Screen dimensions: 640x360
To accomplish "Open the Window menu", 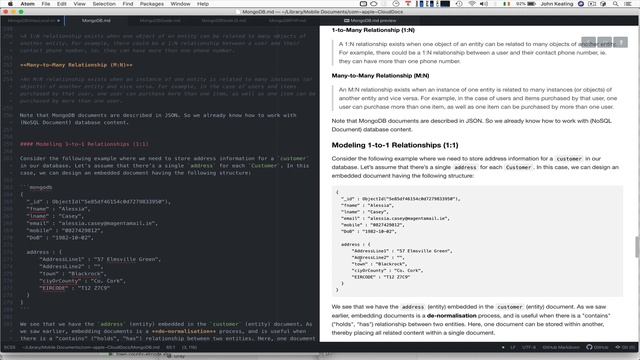I will click(x=180, y=4).
